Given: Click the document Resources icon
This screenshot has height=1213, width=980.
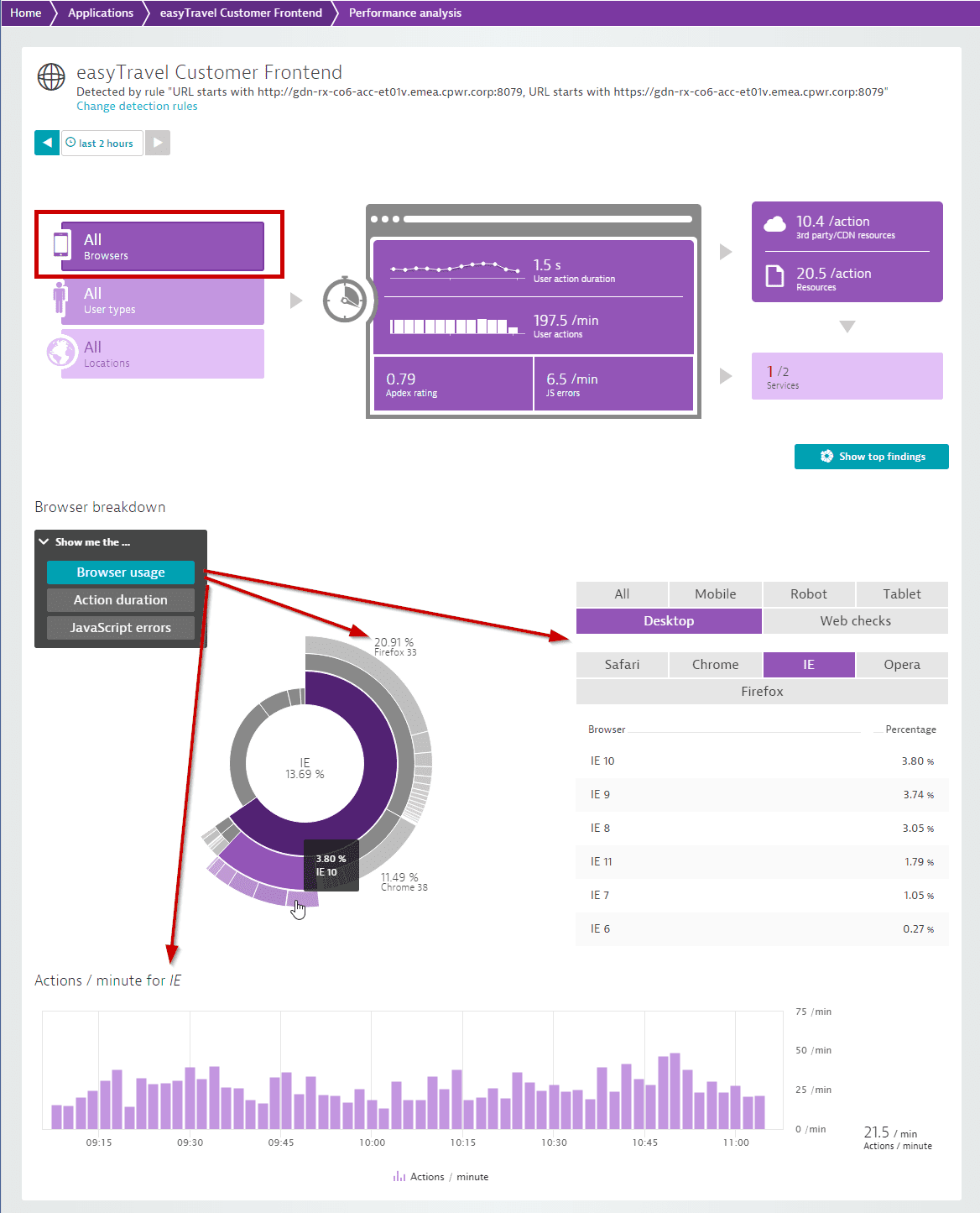Looking at the screenshot, I should pyautogui.click(x=774, y=276).
